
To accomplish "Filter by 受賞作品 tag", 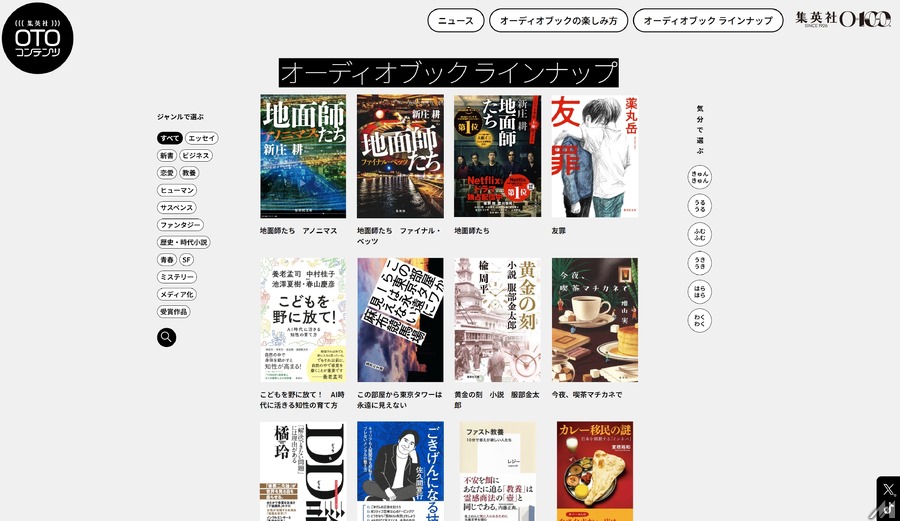I will [x=173, y=312].
